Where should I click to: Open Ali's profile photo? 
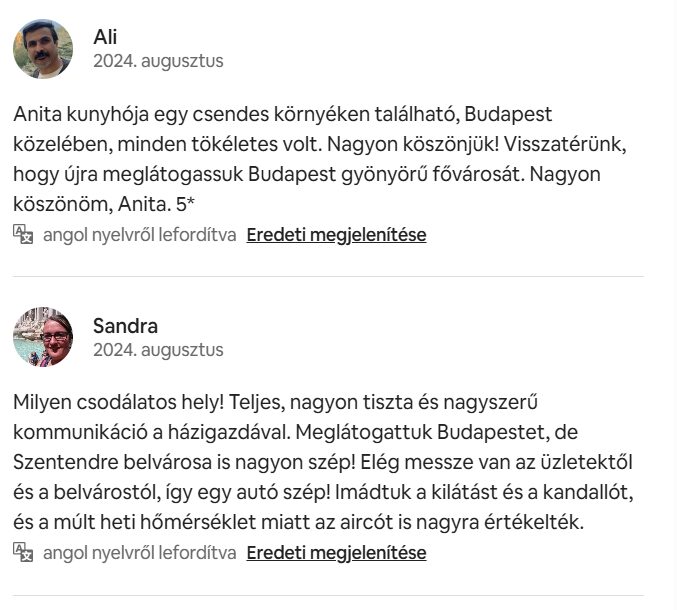[43, 48]
